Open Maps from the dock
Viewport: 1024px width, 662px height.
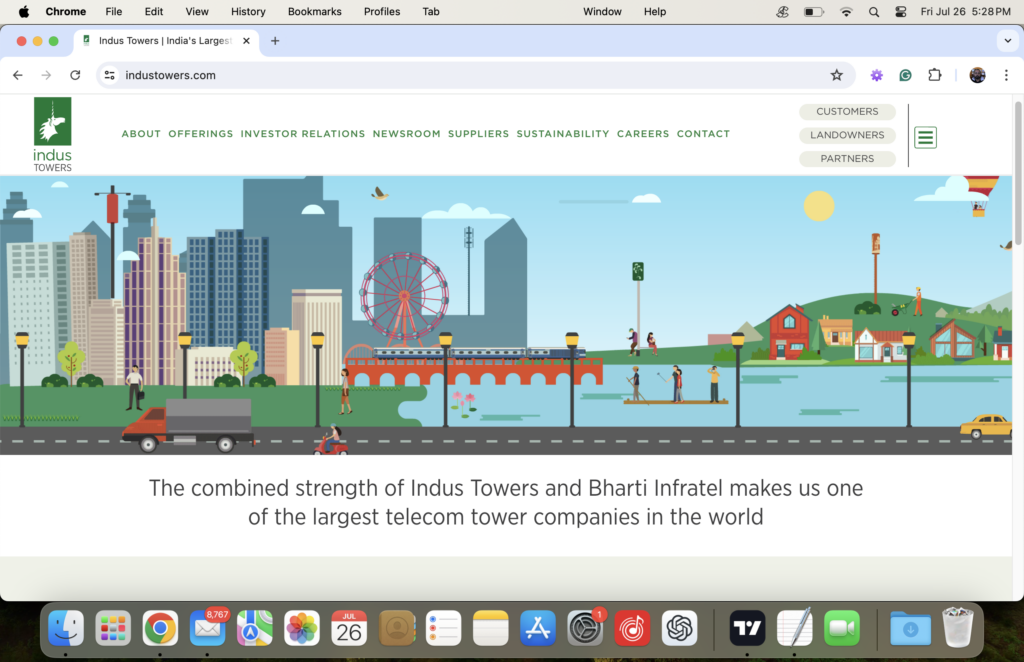(x=255, y=628)
